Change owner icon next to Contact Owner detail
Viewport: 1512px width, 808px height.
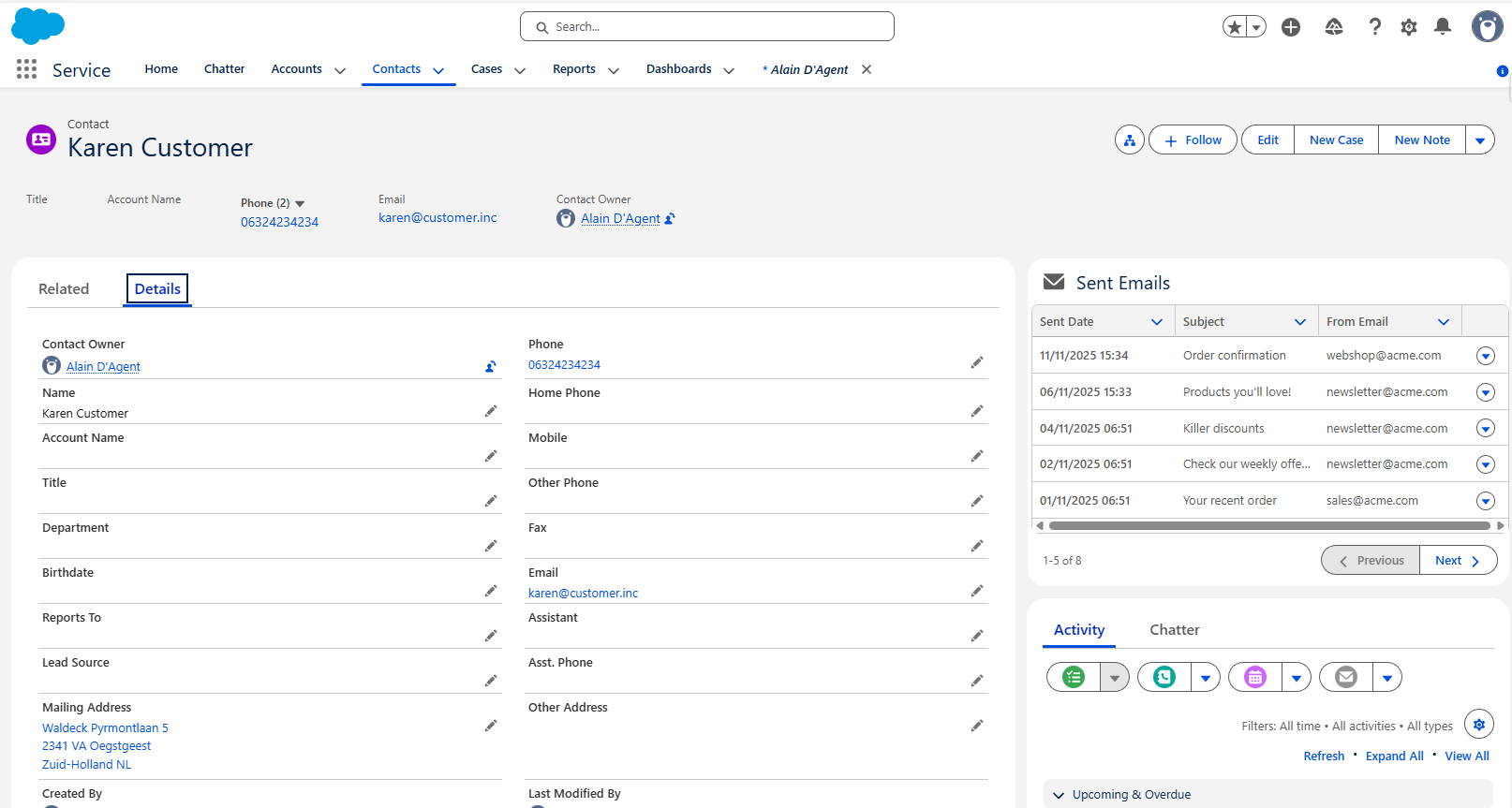pyautogui.click(x=491, y=366)
